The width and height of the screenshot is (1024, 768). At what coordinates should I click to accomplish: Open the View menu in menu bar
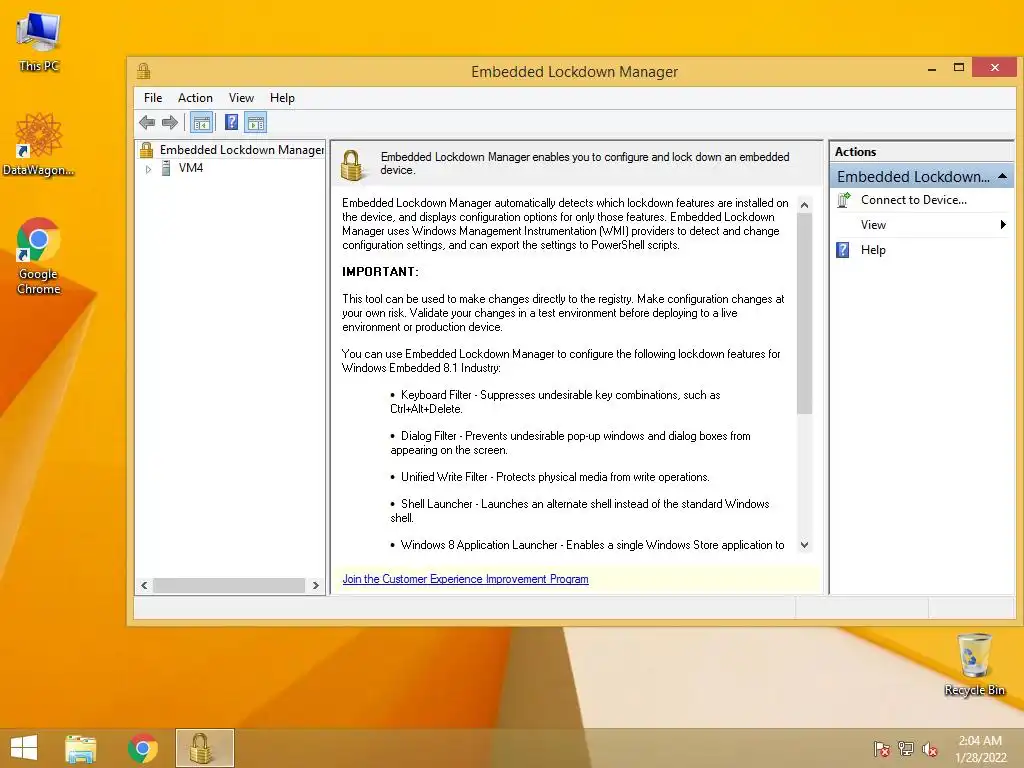click(241, 98)
